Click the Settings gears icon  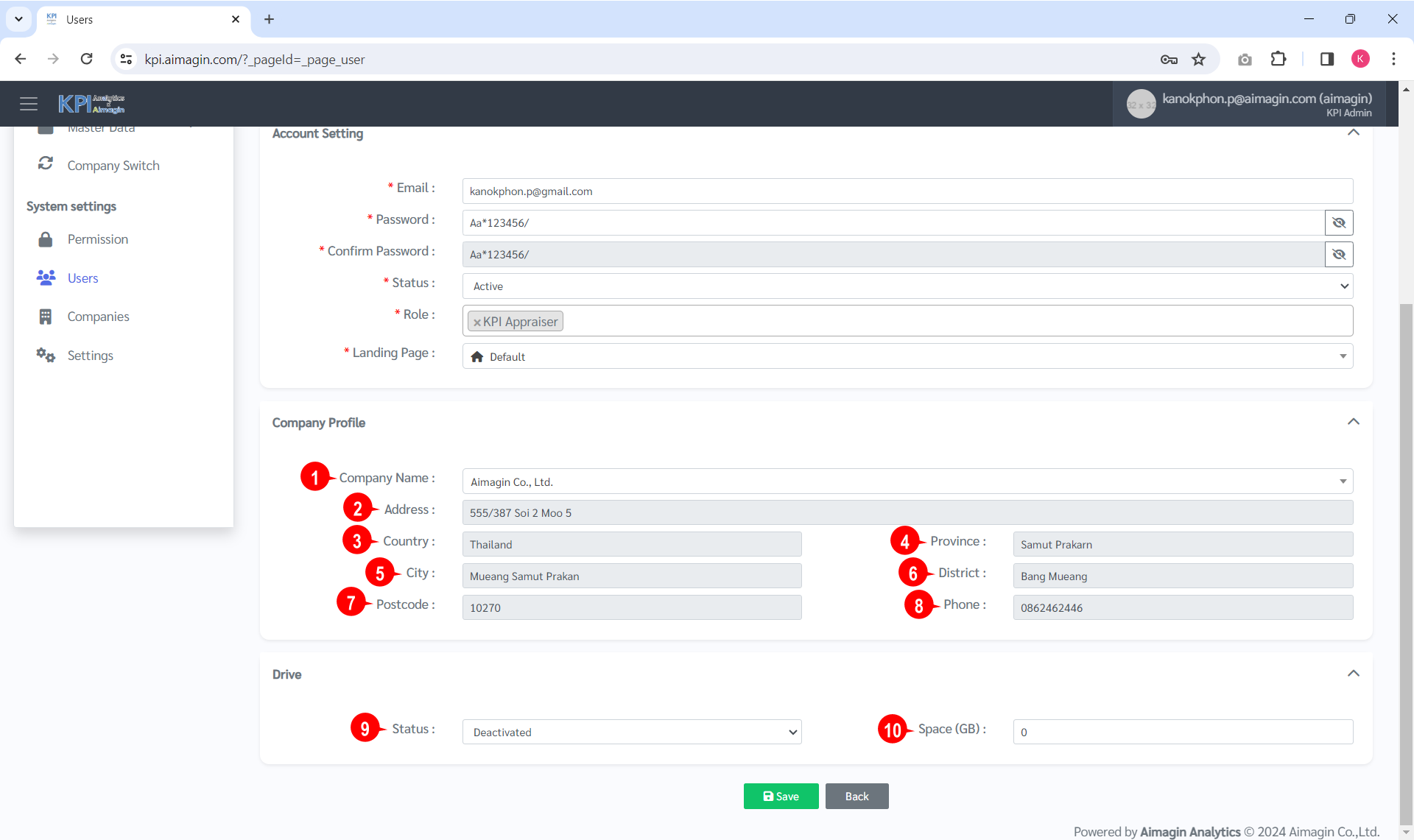46,356
